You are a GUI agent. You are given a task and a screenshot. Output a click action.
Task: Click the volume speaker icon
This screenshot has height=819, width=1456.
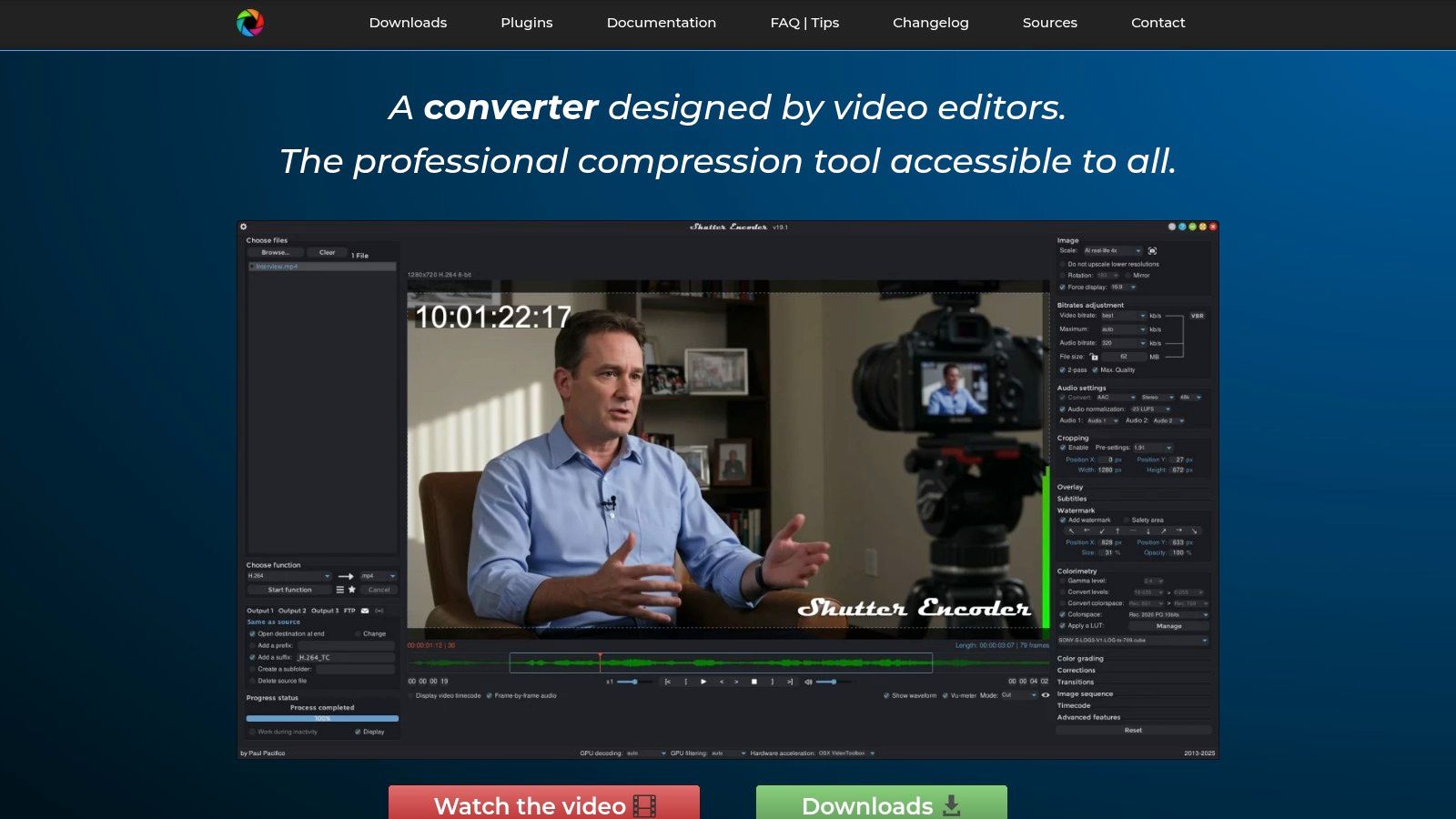pyautogui.click(x=808, y=682)
